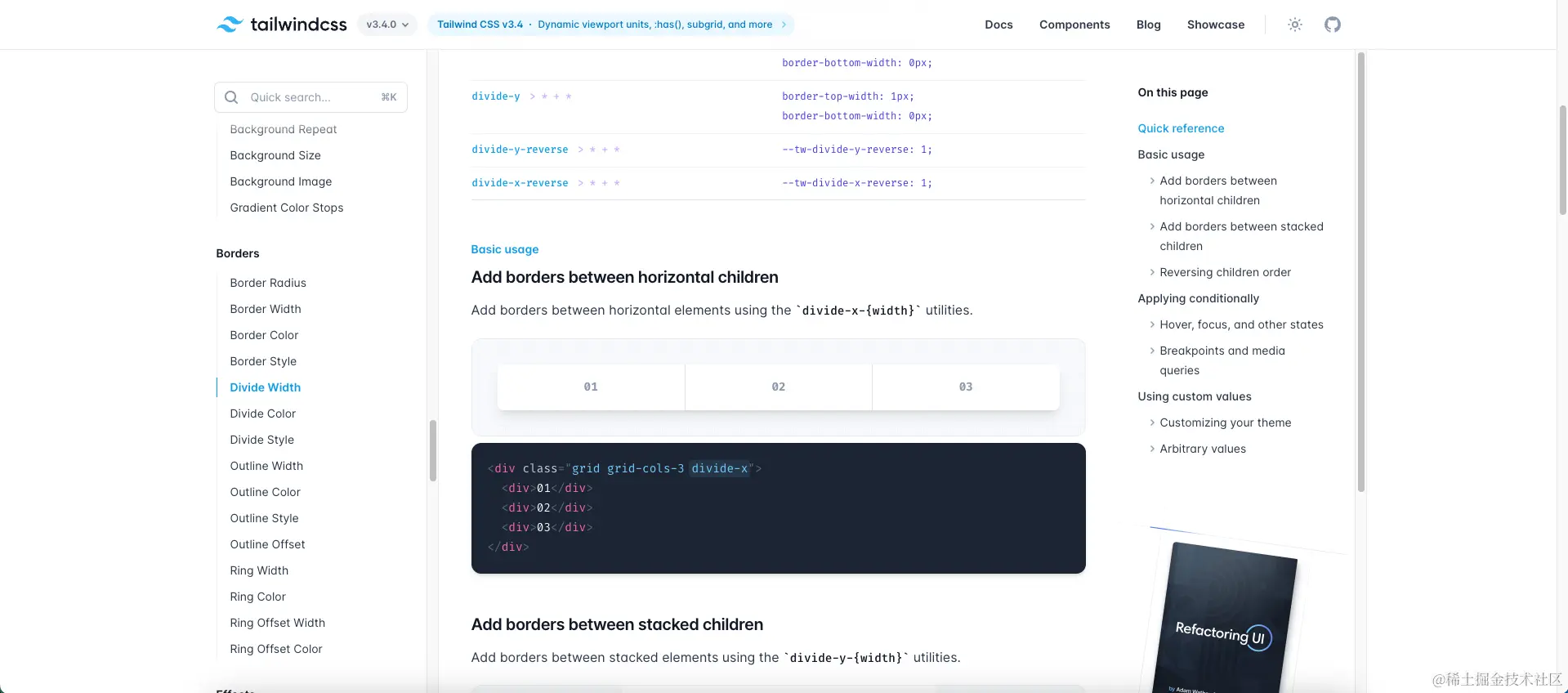Toggle the light/dark theme sun icon
1568x693 pixels.
coord(1295,25)
